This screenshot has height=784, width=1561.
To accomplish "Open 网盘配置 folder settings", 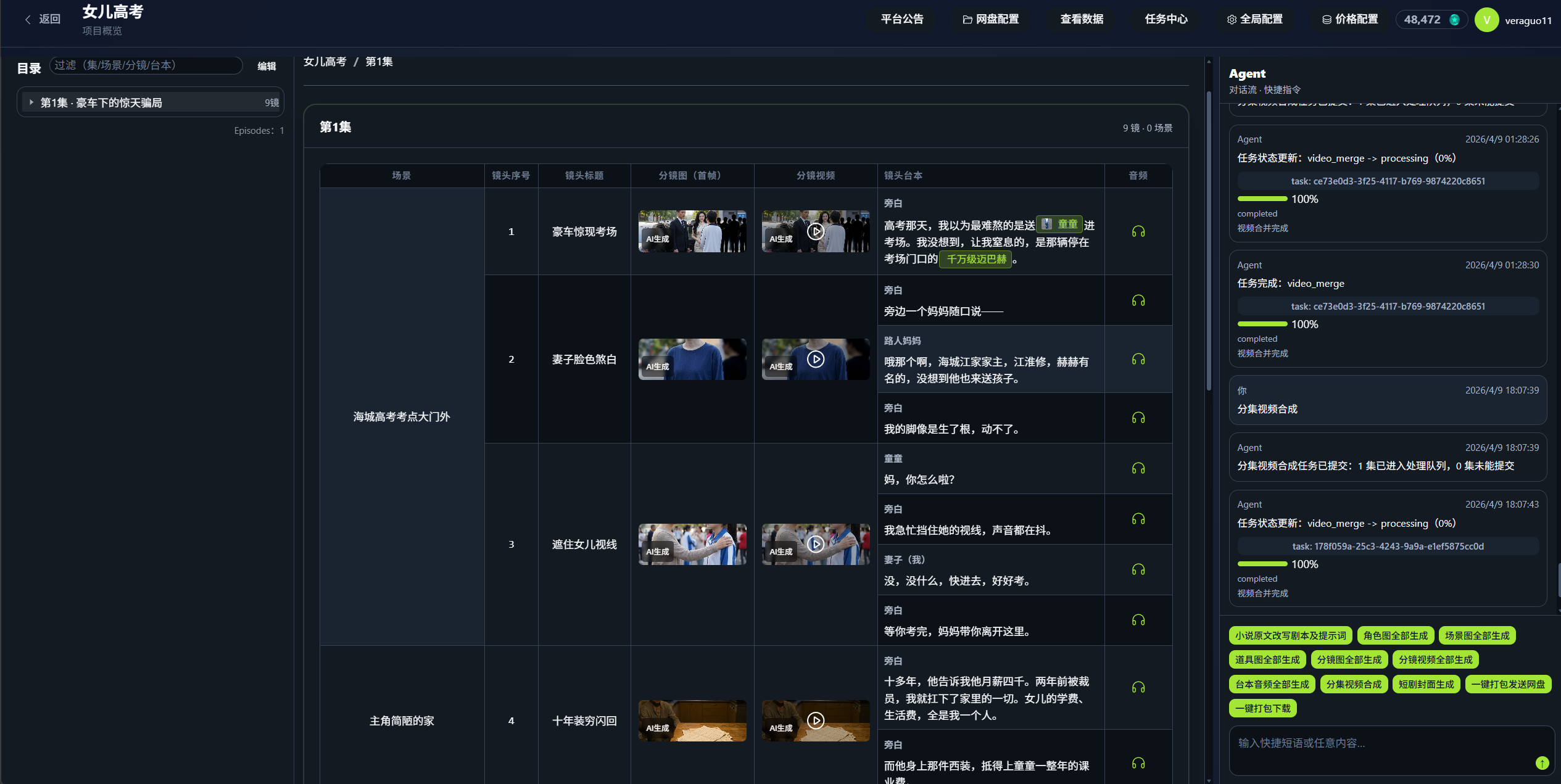I will point(990,20).
